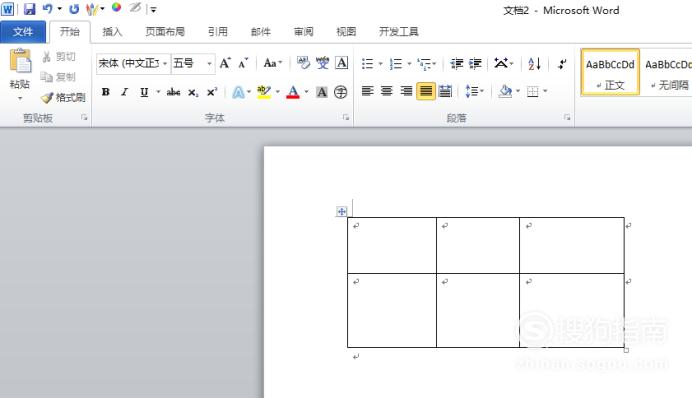Grow font size with the large A
The image size is (692, 398).
(x=225, y=64)
